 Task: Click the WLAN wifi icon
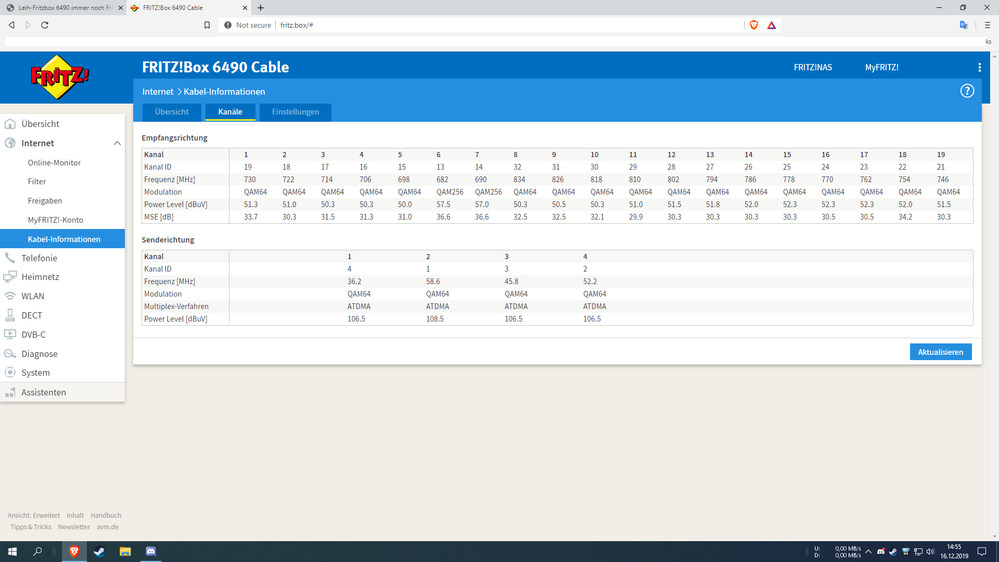[10, 296]
